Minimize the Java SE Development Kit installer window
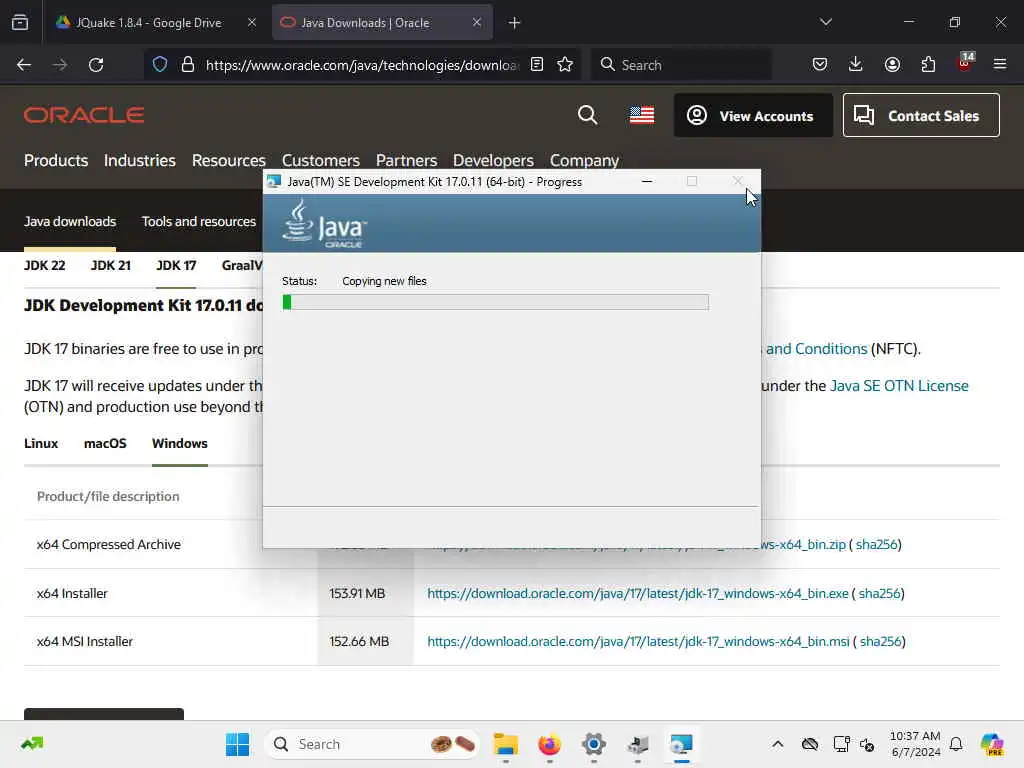 [x=647, y=182]
